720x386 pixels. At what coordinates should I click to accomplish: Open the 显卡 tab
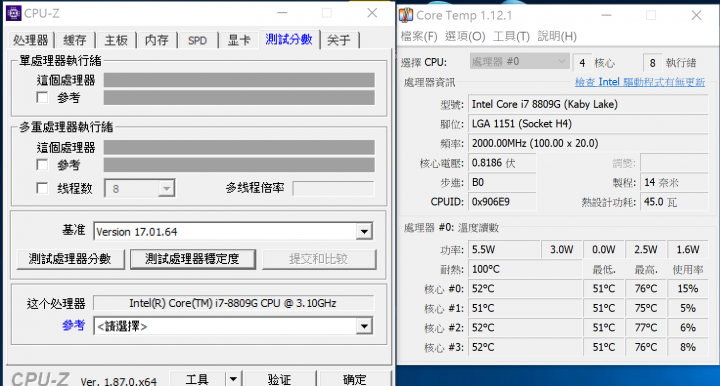click(x=239, y=40)
